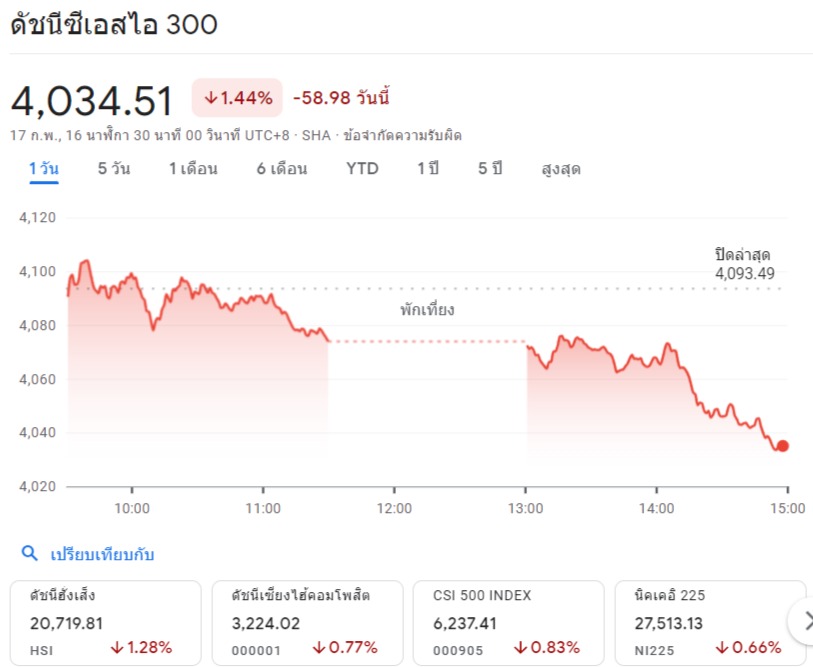Open the 1 ปี chart range
This screenshot has width=813, height=667.
(428, 169)
